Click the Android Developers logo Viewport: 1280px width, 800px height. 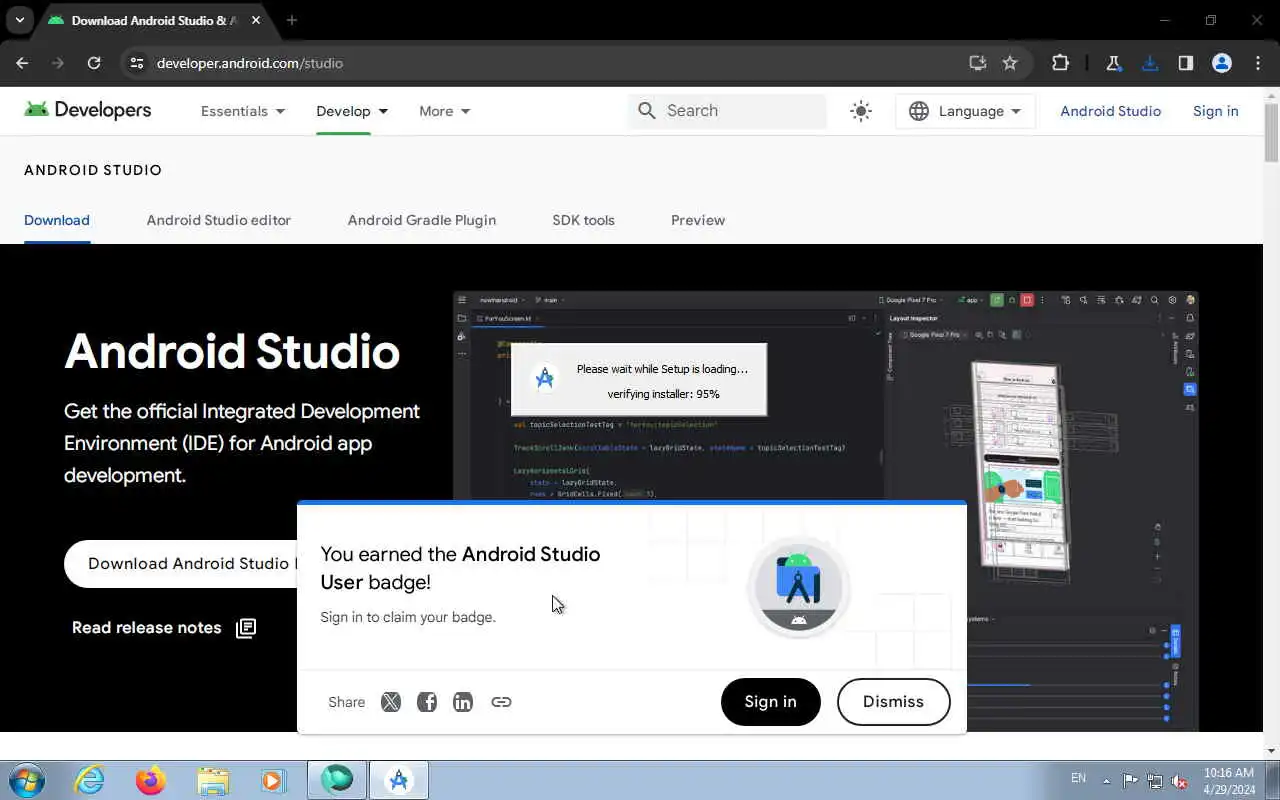[88, 110]
